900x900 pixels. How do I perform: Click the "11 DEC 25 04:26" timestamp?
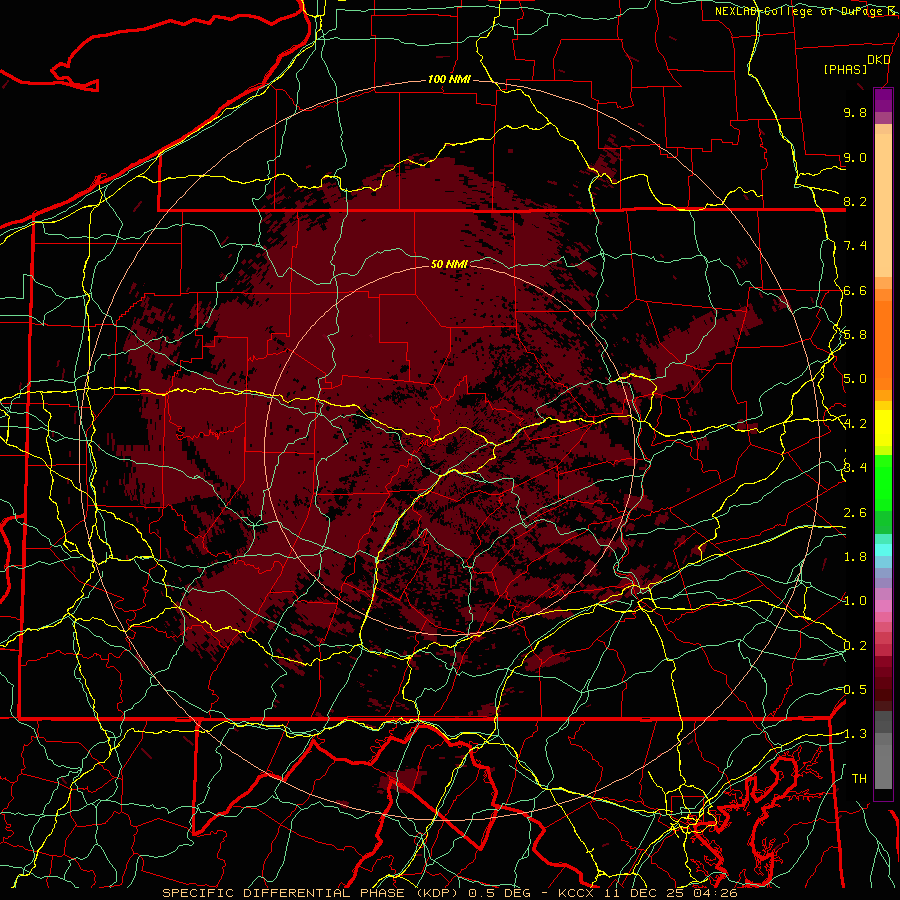670,893
